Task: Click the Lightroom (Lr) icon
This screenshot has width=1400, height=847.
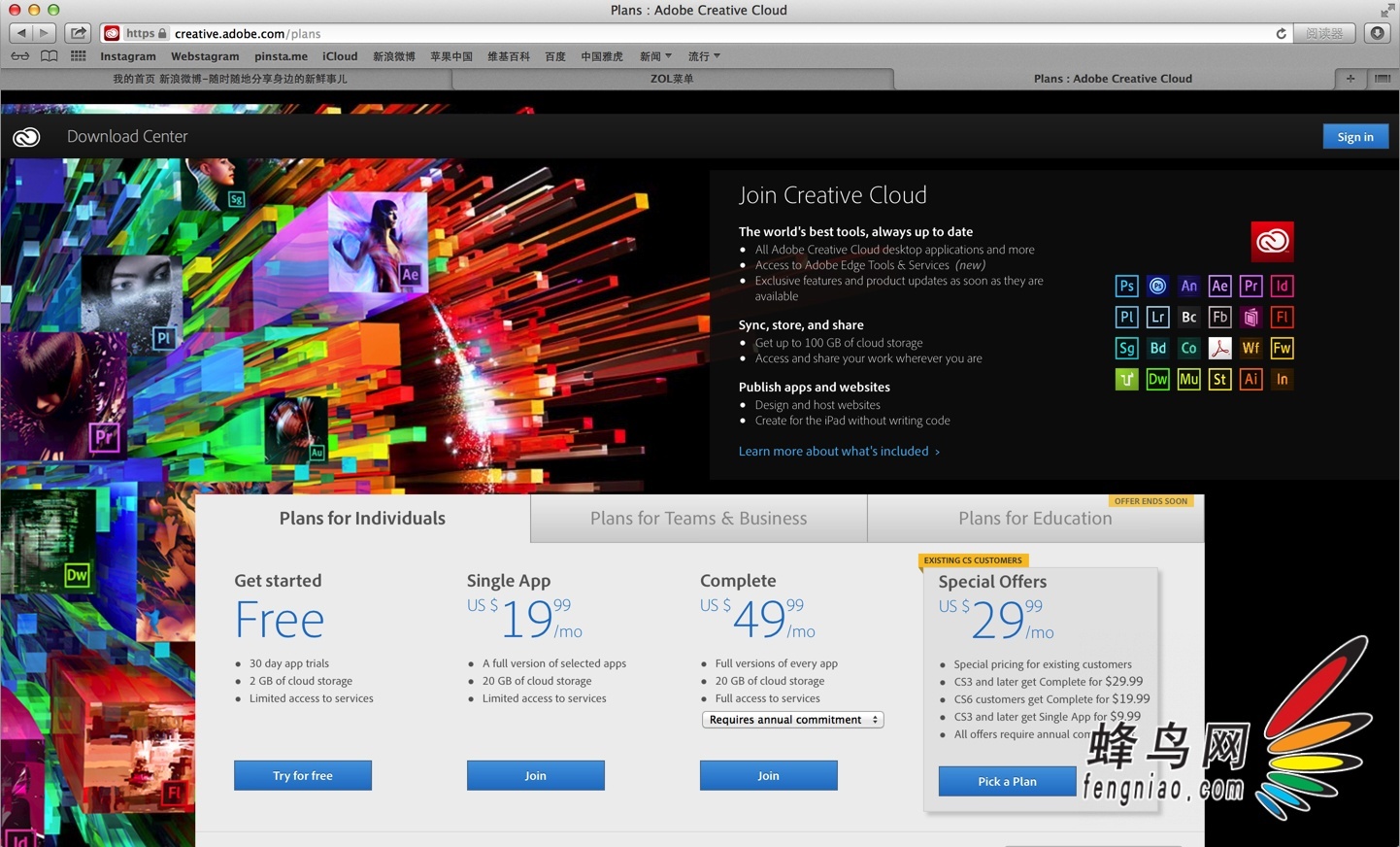Action: click(x=1157, y=317)
